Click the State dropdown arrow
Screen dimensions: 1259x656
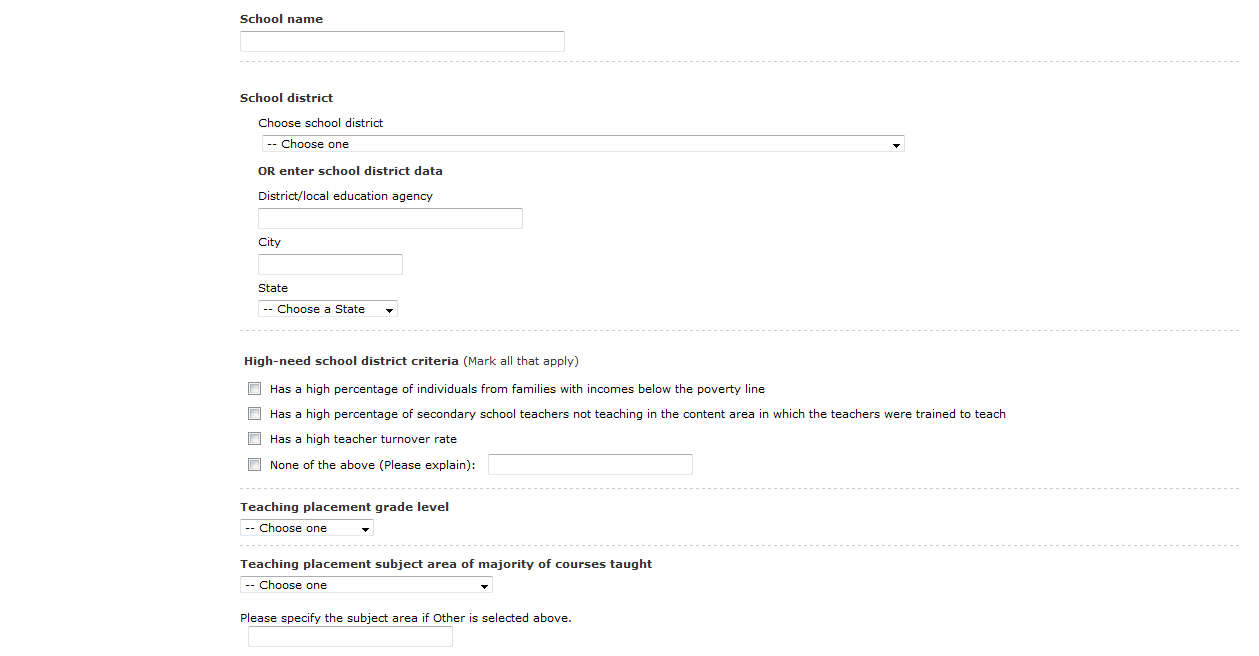point(389,310)
